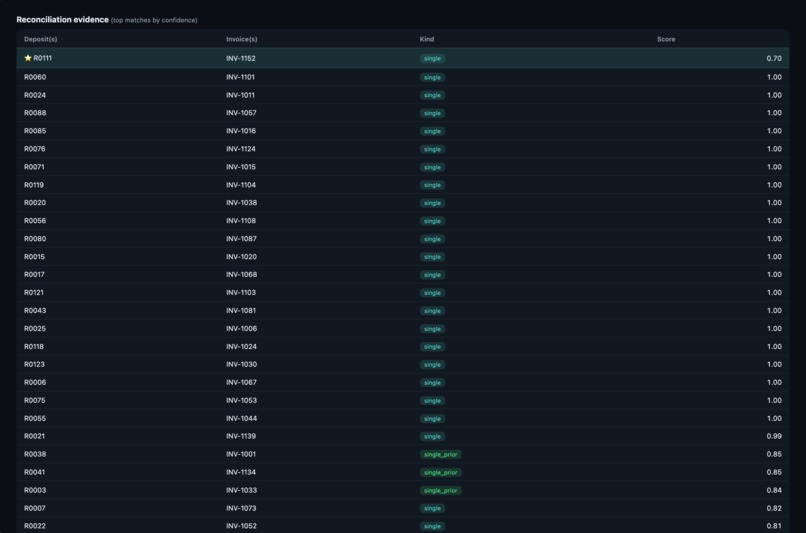Click invoice INV-1103
This screenshot has height=533, width=806.
241,292
